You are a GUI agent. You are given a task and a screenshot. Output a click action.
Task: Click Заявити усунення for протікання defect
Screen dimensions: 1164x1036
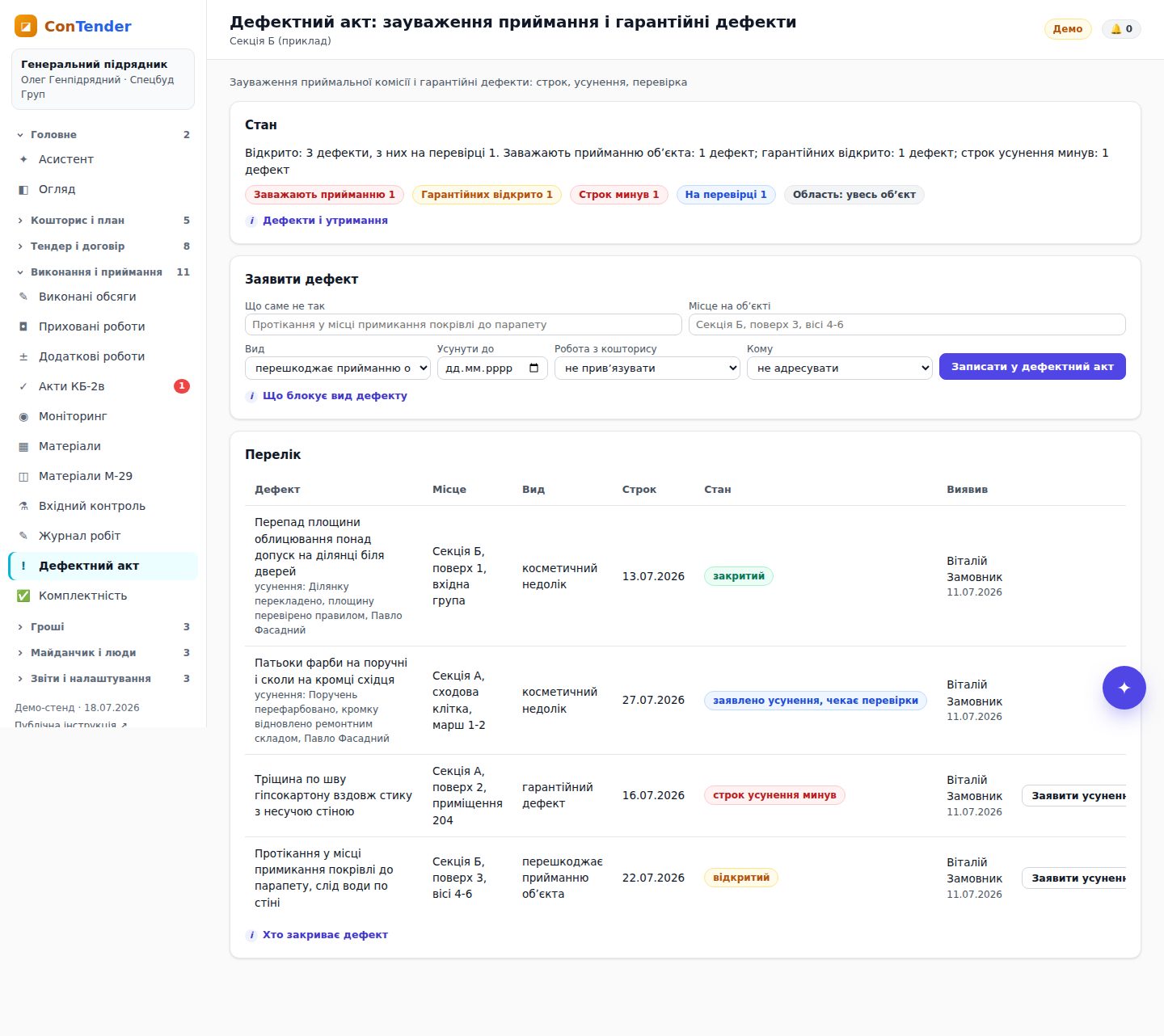(1074, 878)
